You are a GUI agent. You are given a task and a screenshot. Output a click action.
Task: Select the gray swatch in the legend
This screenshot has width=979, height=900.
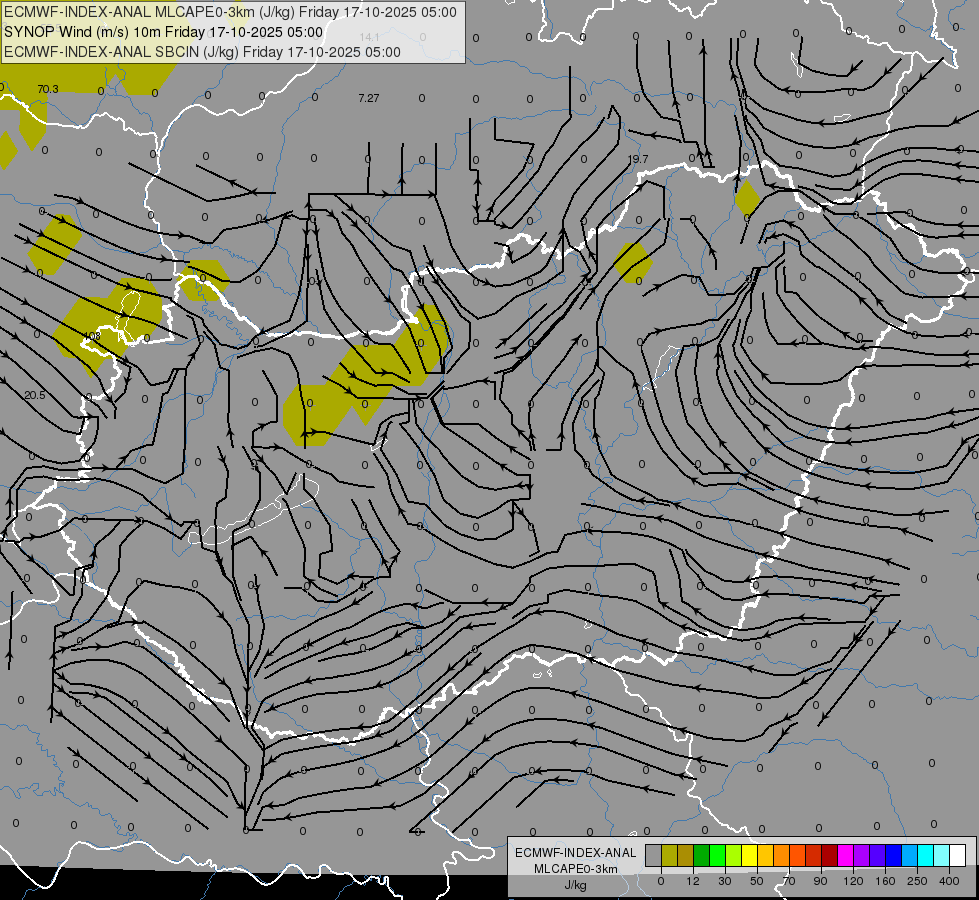pos(654,856)
